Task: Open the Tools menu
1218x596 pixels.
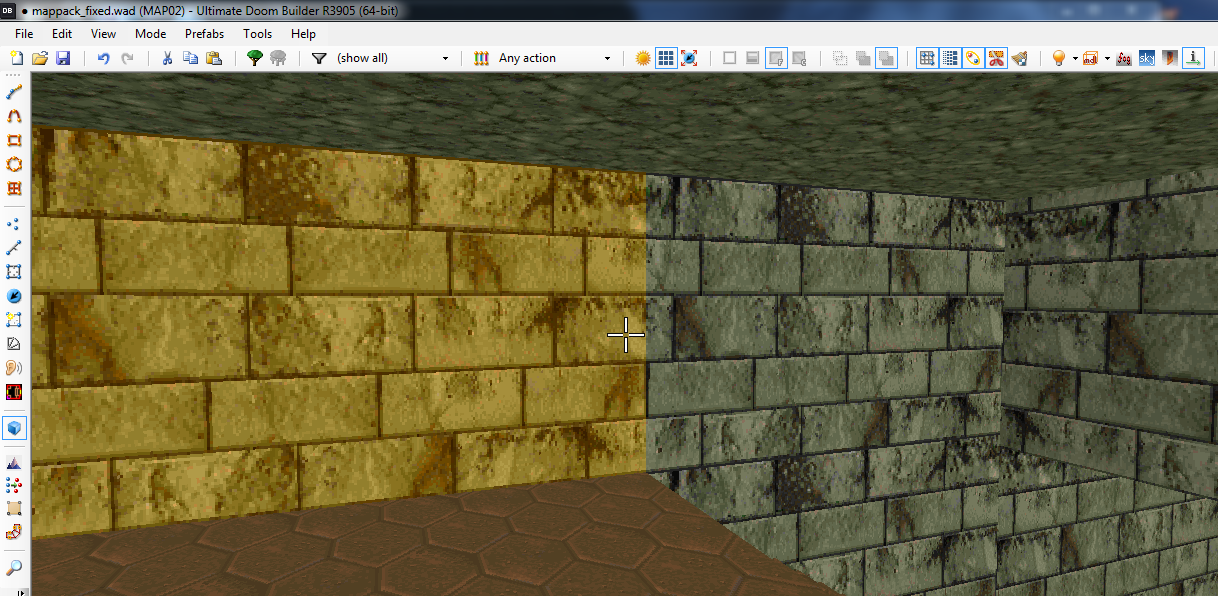Action: 257,33
